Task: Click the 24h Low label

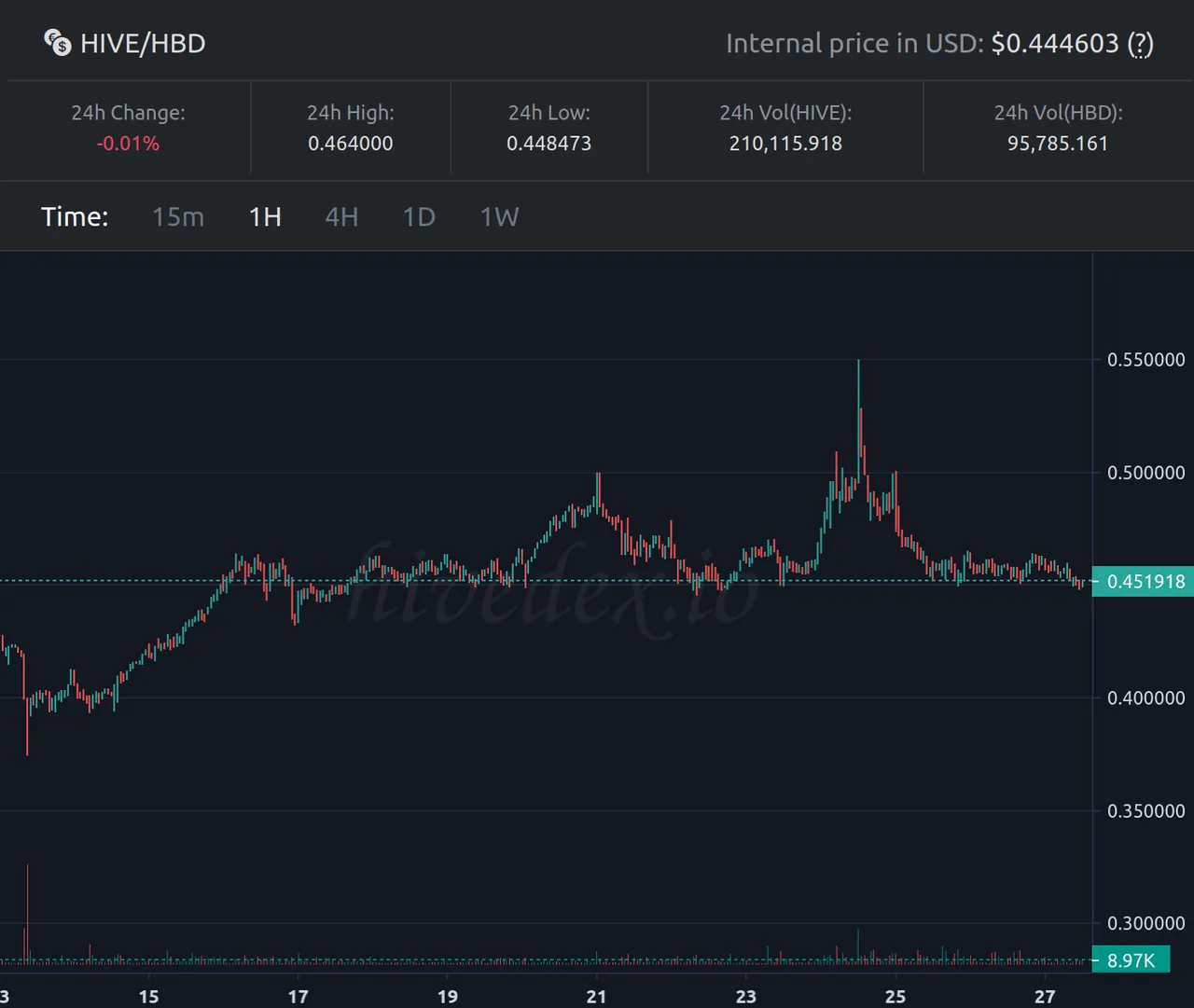Action: point(548,113)
